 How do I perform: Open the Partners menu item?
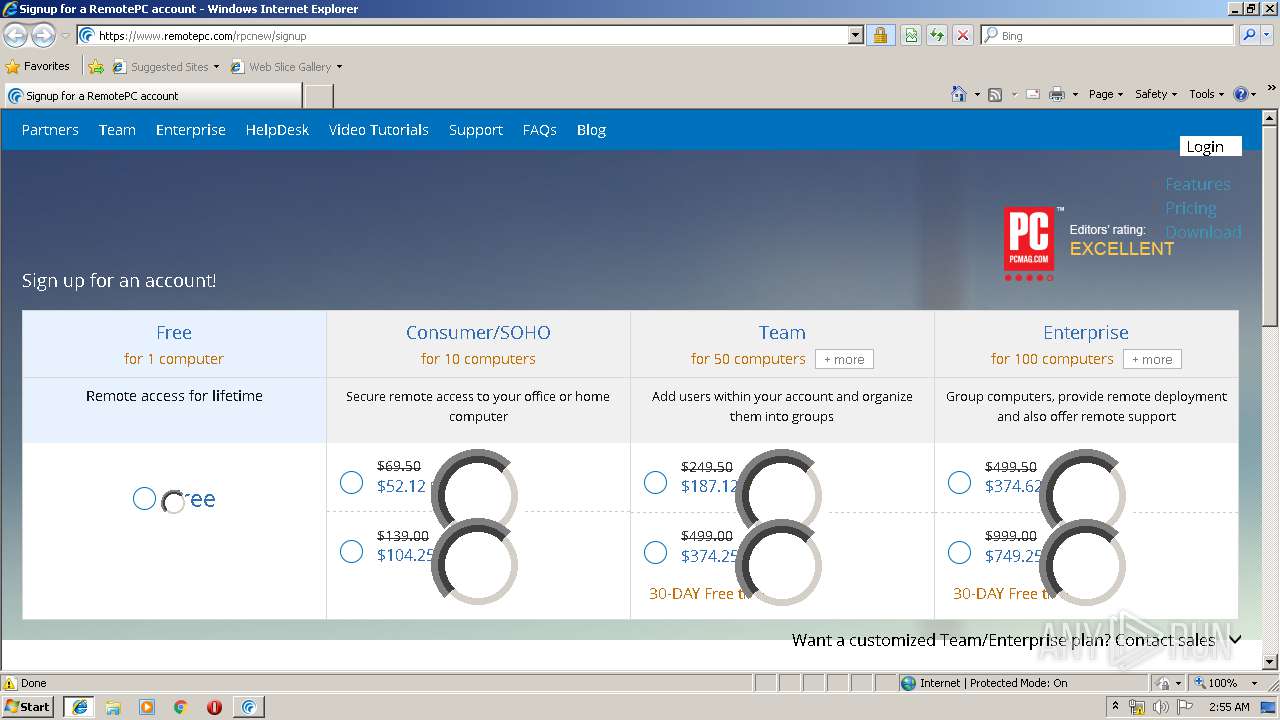tap(50, 130)
